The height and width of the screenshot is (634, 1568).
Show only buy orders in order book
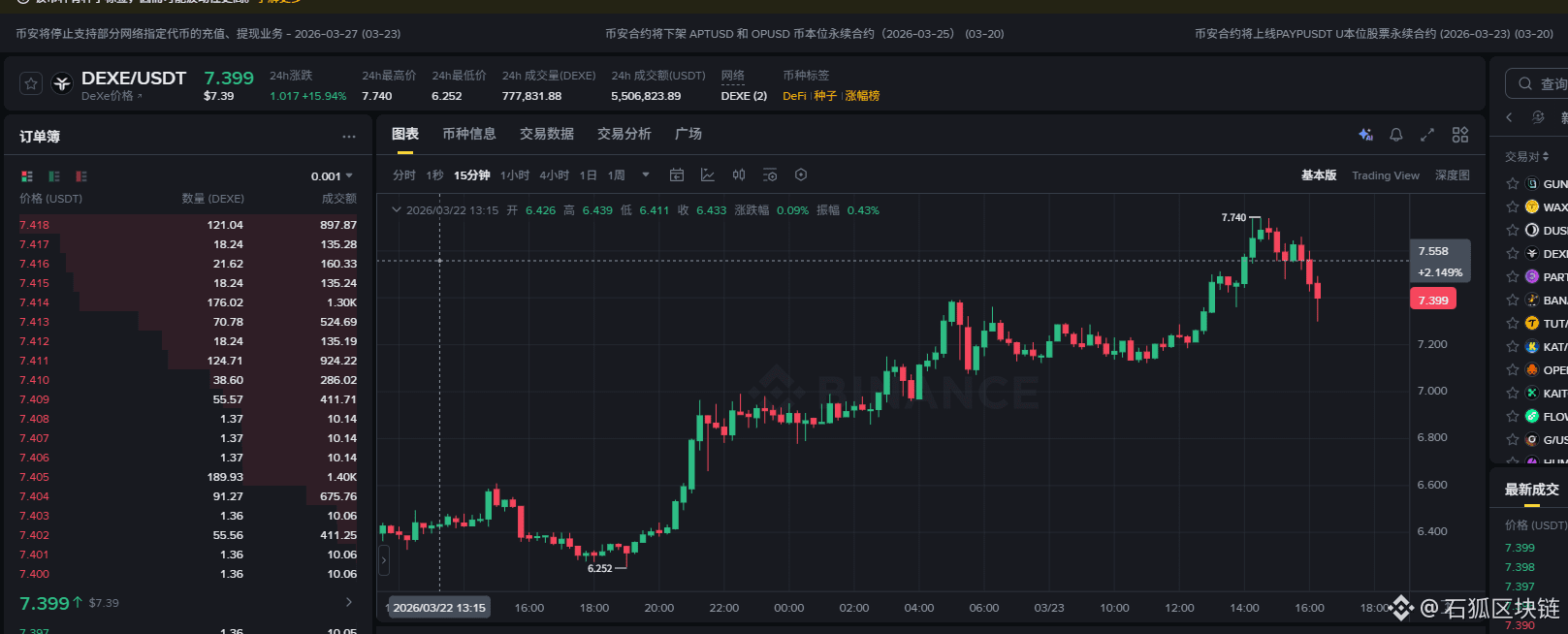54,176
